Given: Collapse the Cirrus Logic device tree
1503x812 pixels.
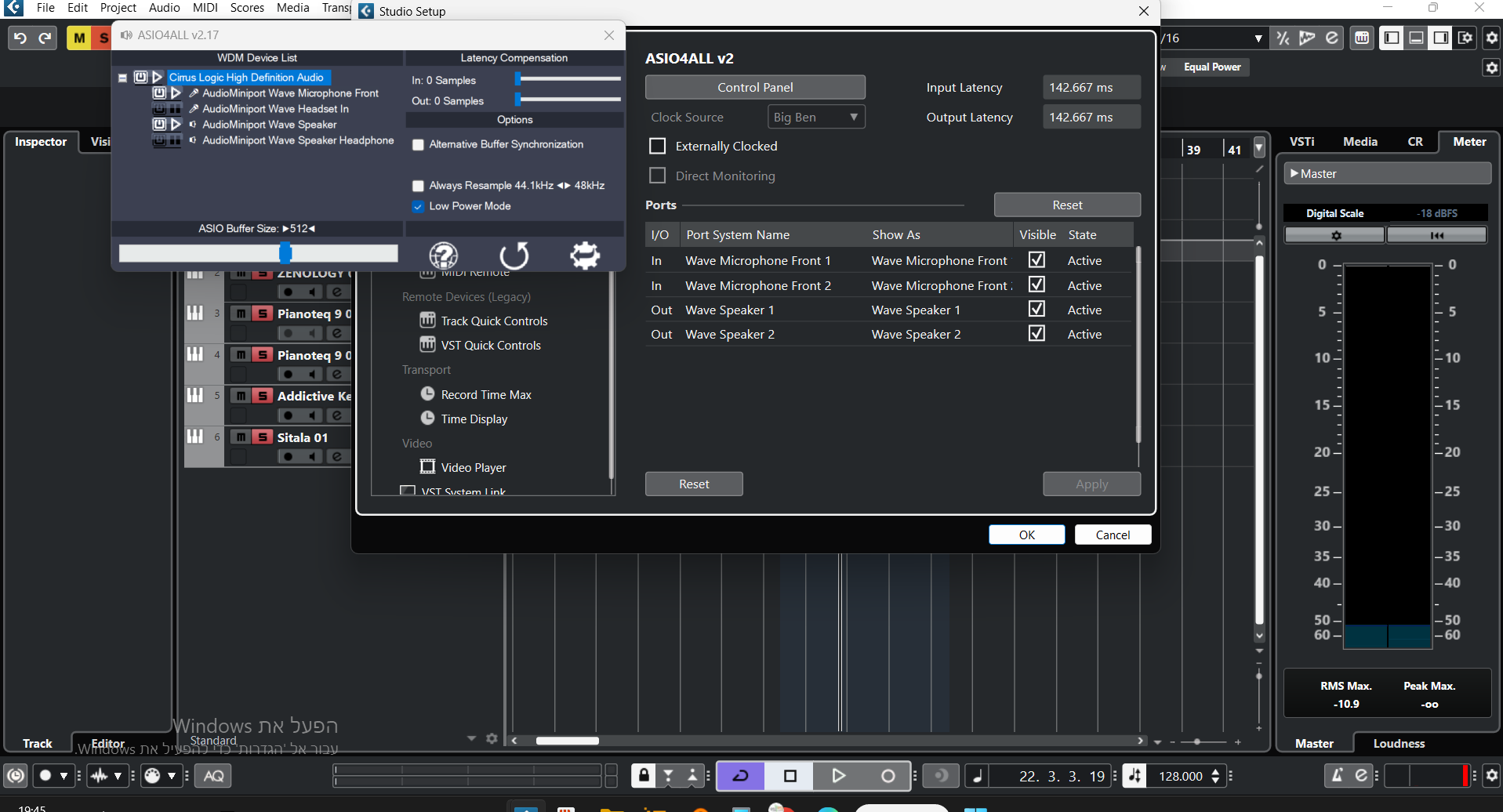Looking at the screenshot, I should tap(123, 78).
